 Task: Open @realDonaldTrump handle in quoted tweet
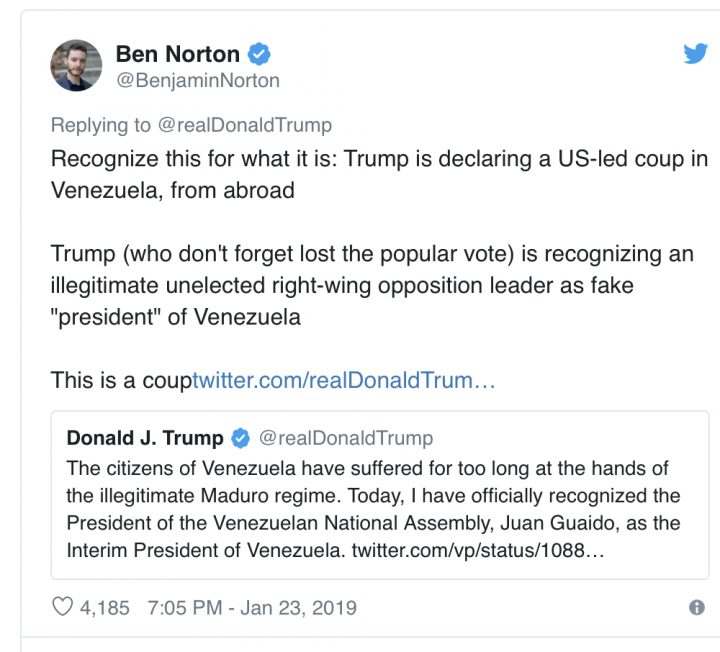346,438
